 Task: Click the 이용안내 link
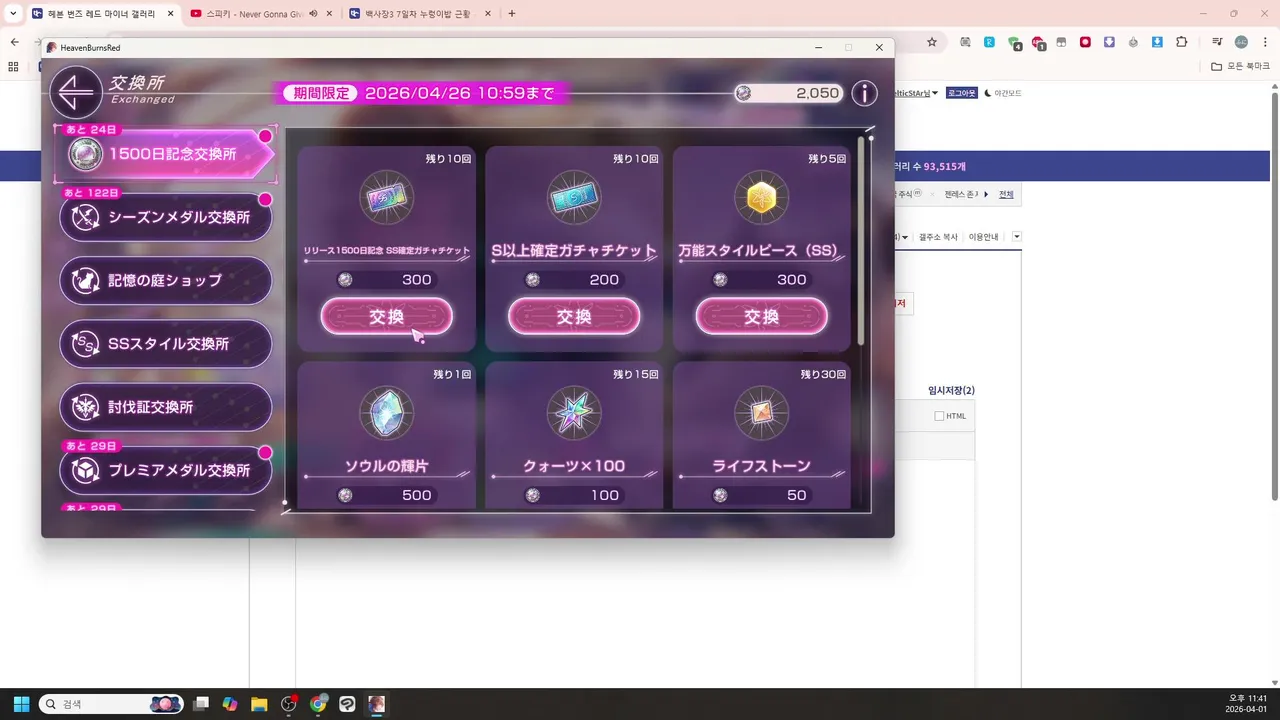click(984, 237)
